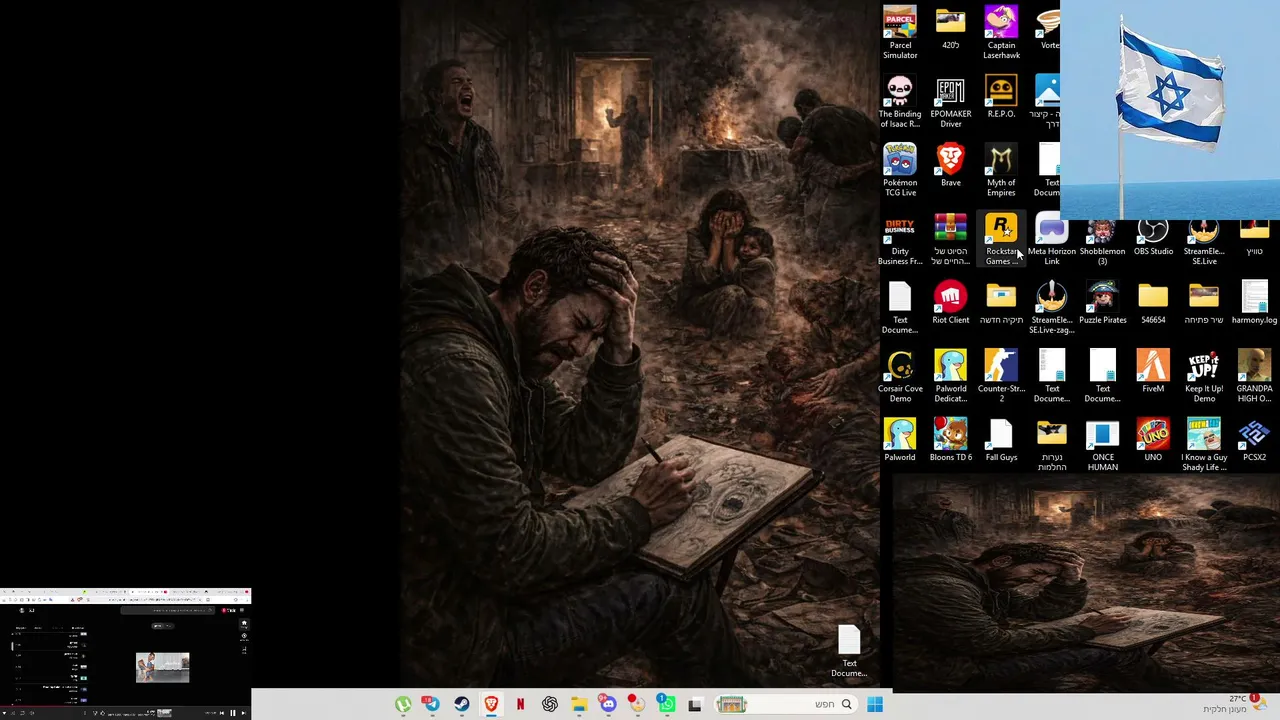This screenshot has height=720, width=1280.
Task: Open the Dirty Business desktop shortcut
Action: 900,239
